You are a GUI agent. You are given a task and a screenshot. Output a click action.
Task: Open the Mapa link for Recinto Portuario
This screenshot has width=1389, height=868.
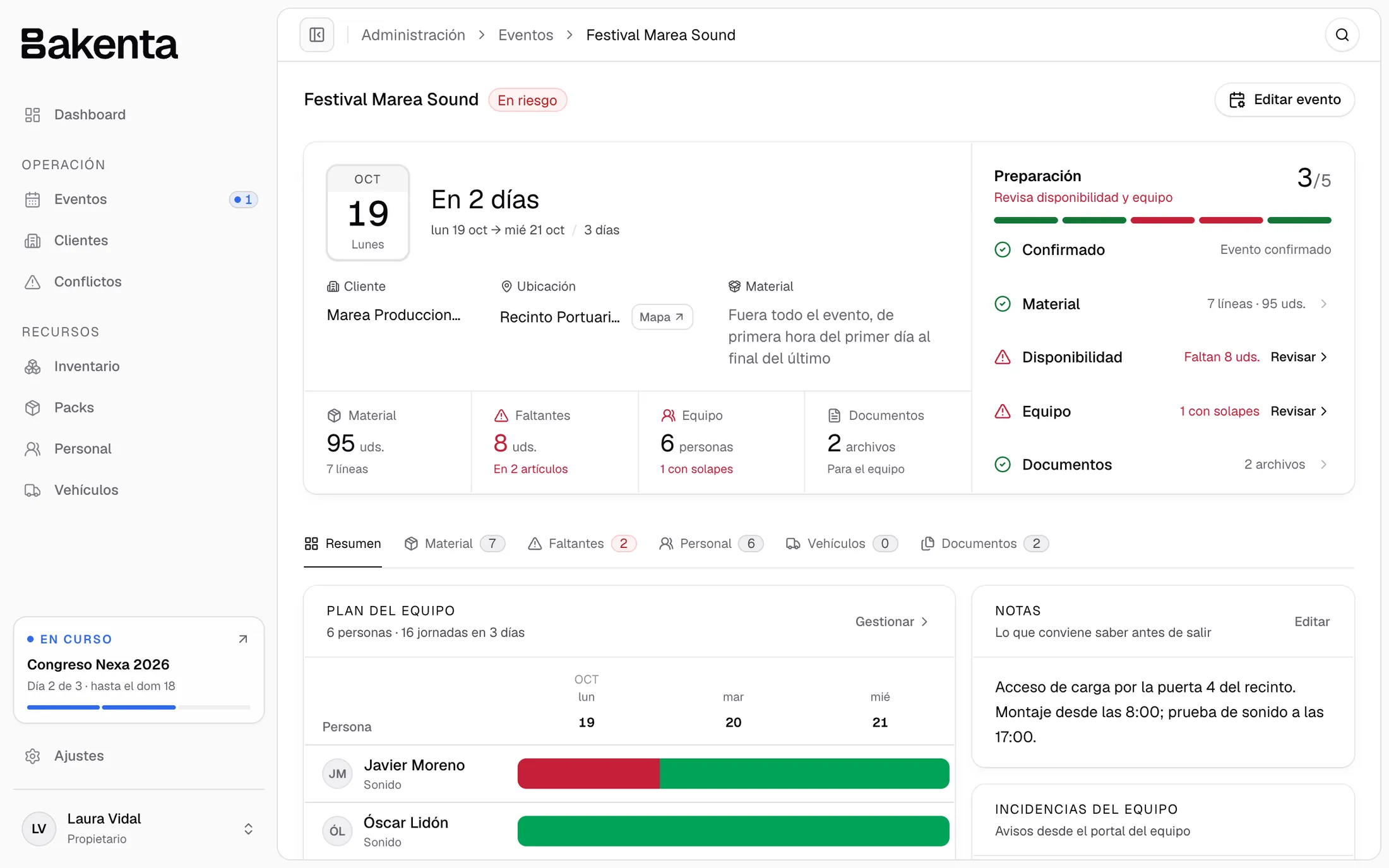tap(662, 317)
